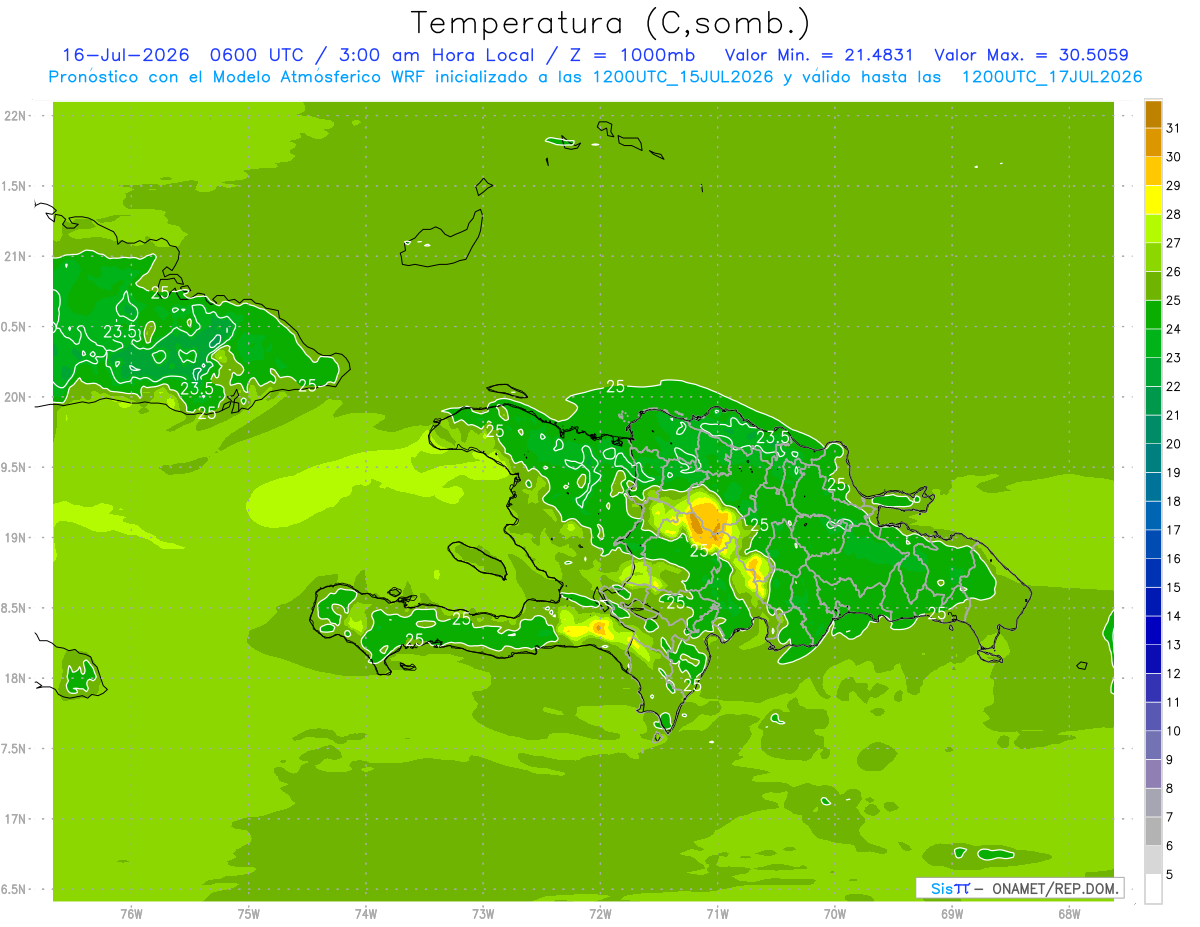Click the blue legend swatch between 13 and 14
Viewport: 1200px width, 927px height.
point(1153,631)
